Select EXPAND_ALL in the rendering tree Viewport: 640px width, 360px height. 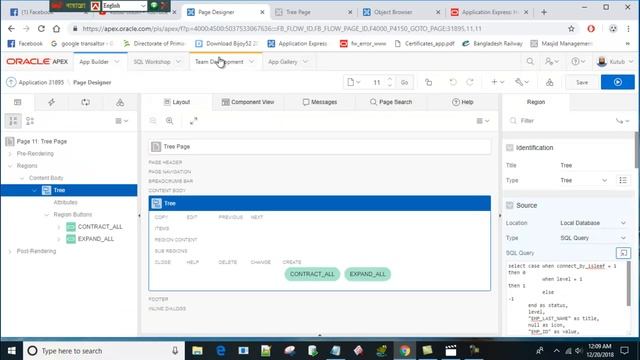pyautogui.click(x=96, y=239)
